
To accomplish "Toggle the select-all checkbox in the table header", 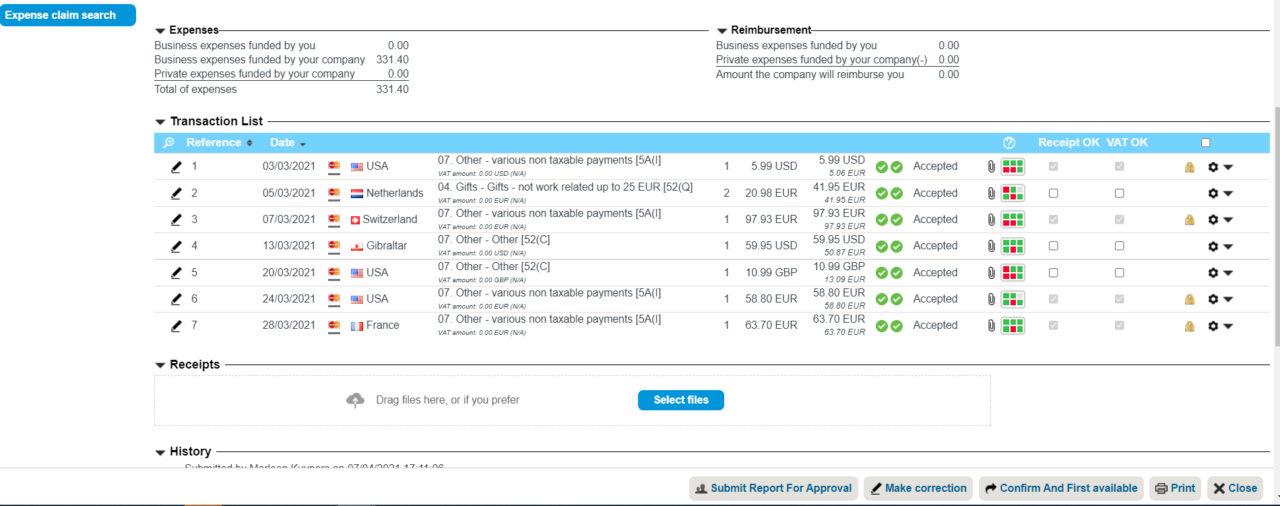I will 1205,143.
